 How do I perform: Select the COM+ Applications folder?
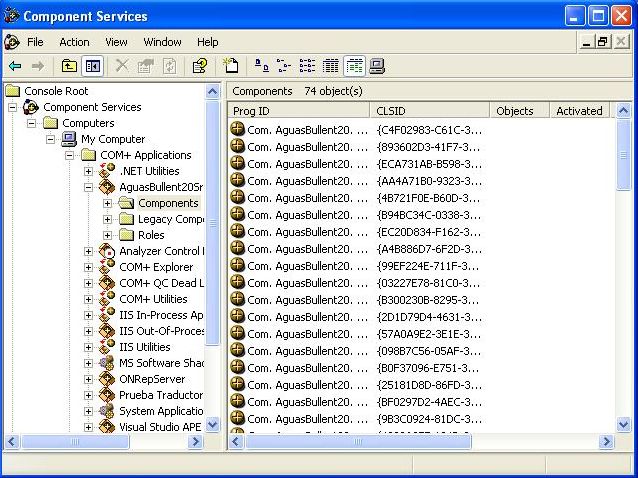click(145, 155)
